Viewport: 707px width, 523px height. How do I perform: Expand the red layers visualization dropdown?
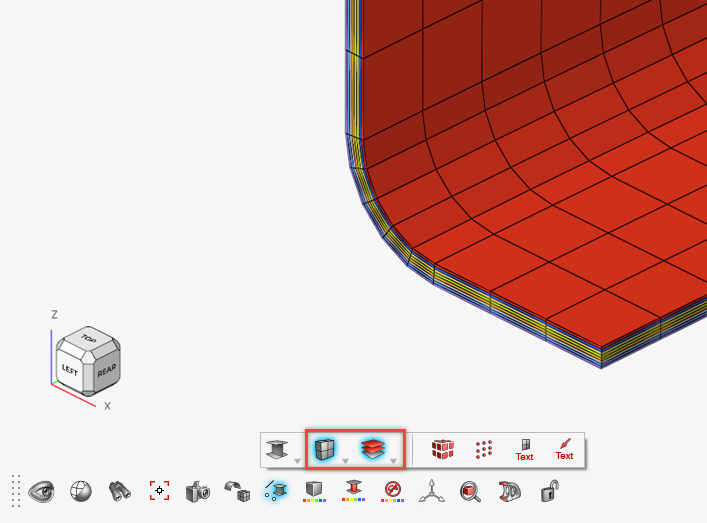394,461
